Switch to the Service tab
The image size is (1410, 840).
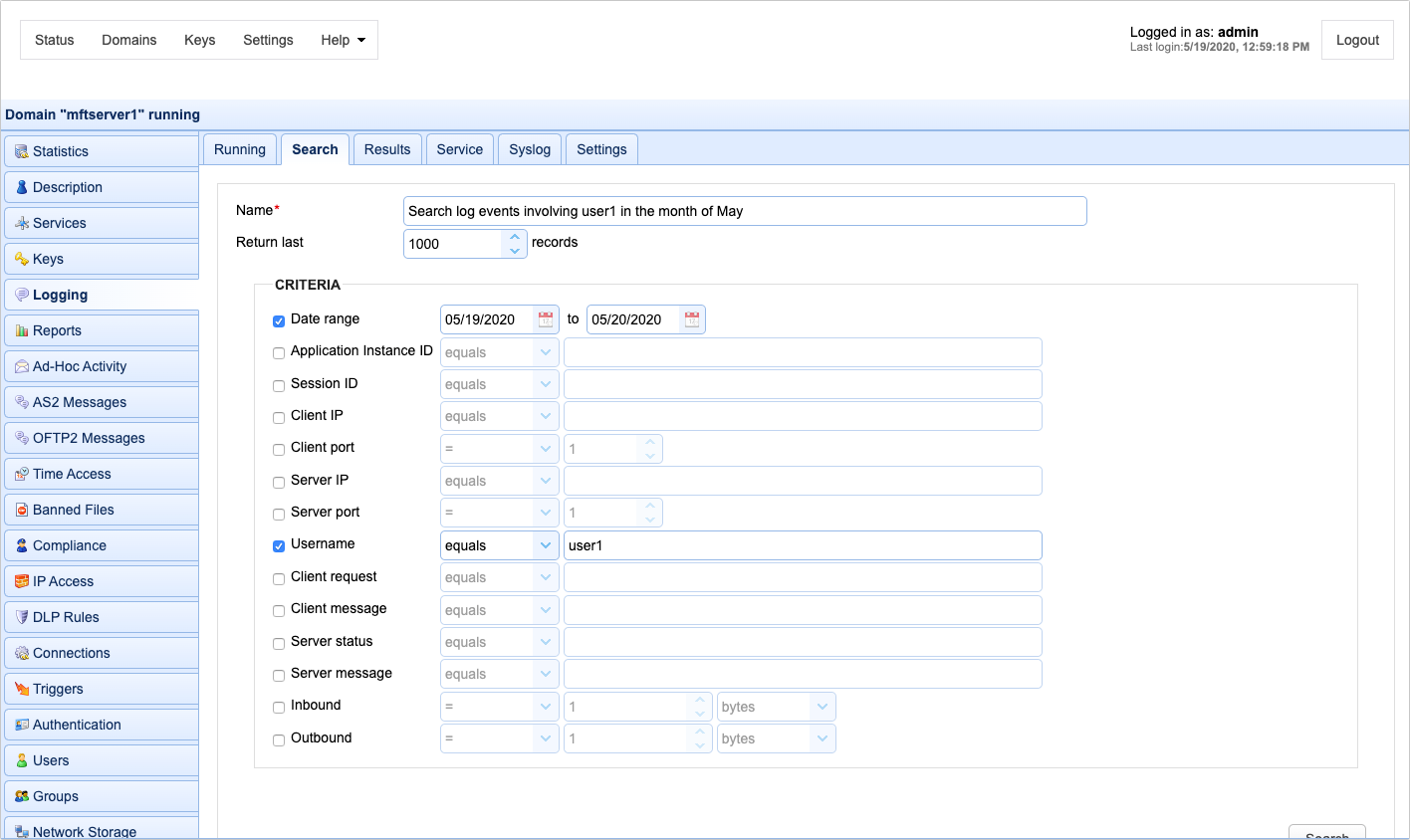pyautogui.click(x=460, y=149)
